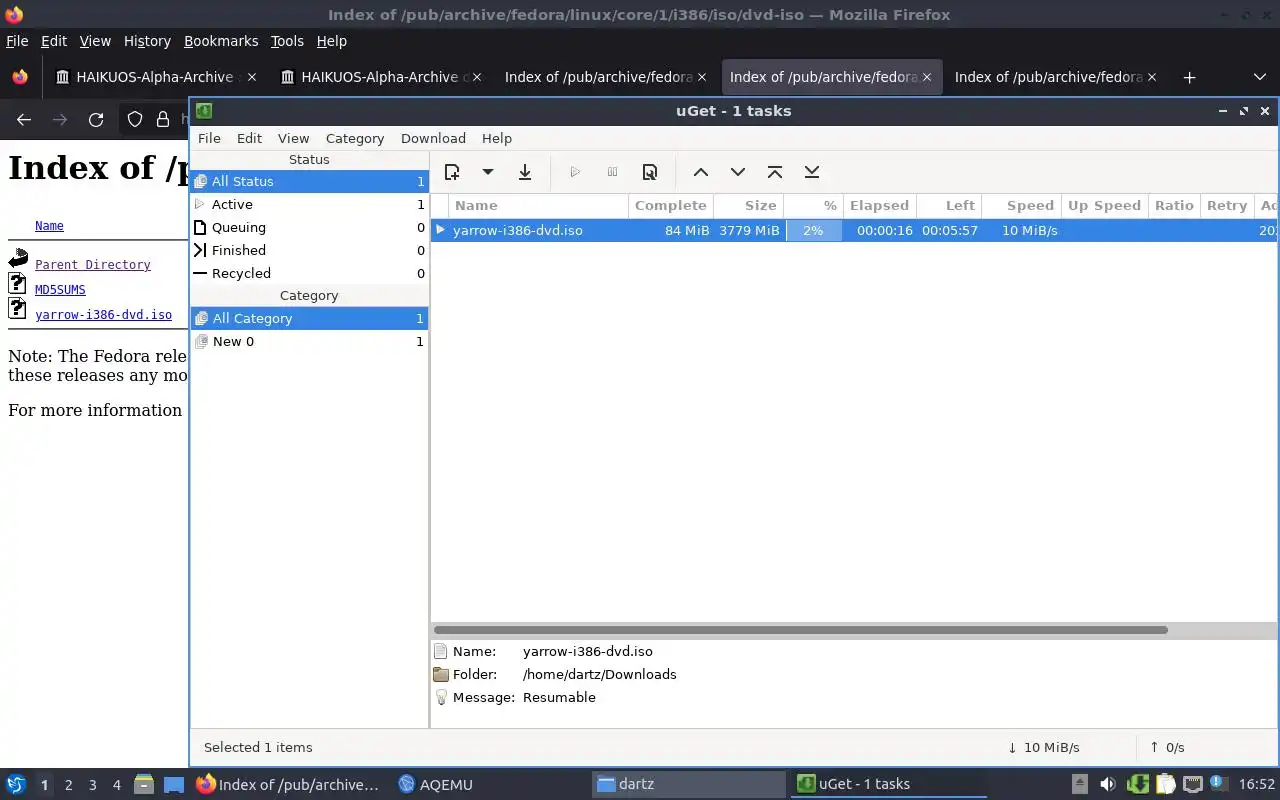Select Queuing status filter
1280x800 pixels.
(x=309, y=227)
